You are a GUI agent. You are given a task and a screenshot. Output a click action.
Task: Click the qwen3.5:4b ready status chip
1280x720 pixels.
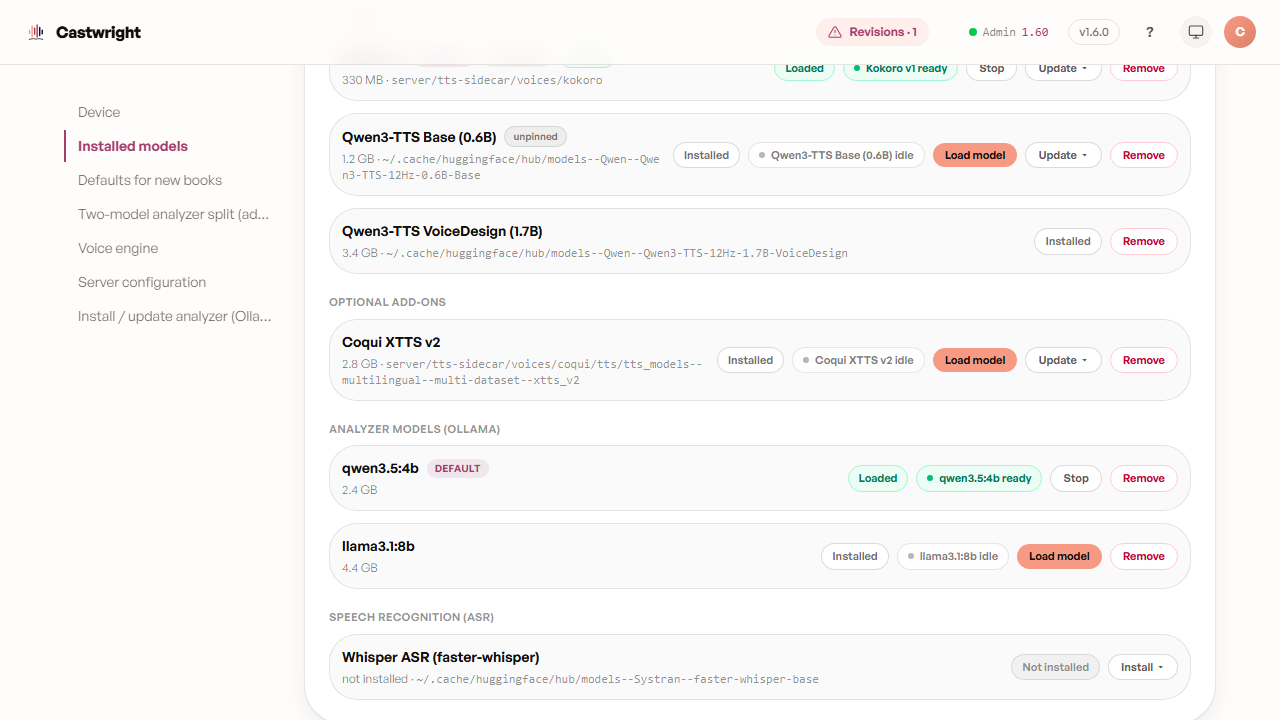click(x=979, y=478)
